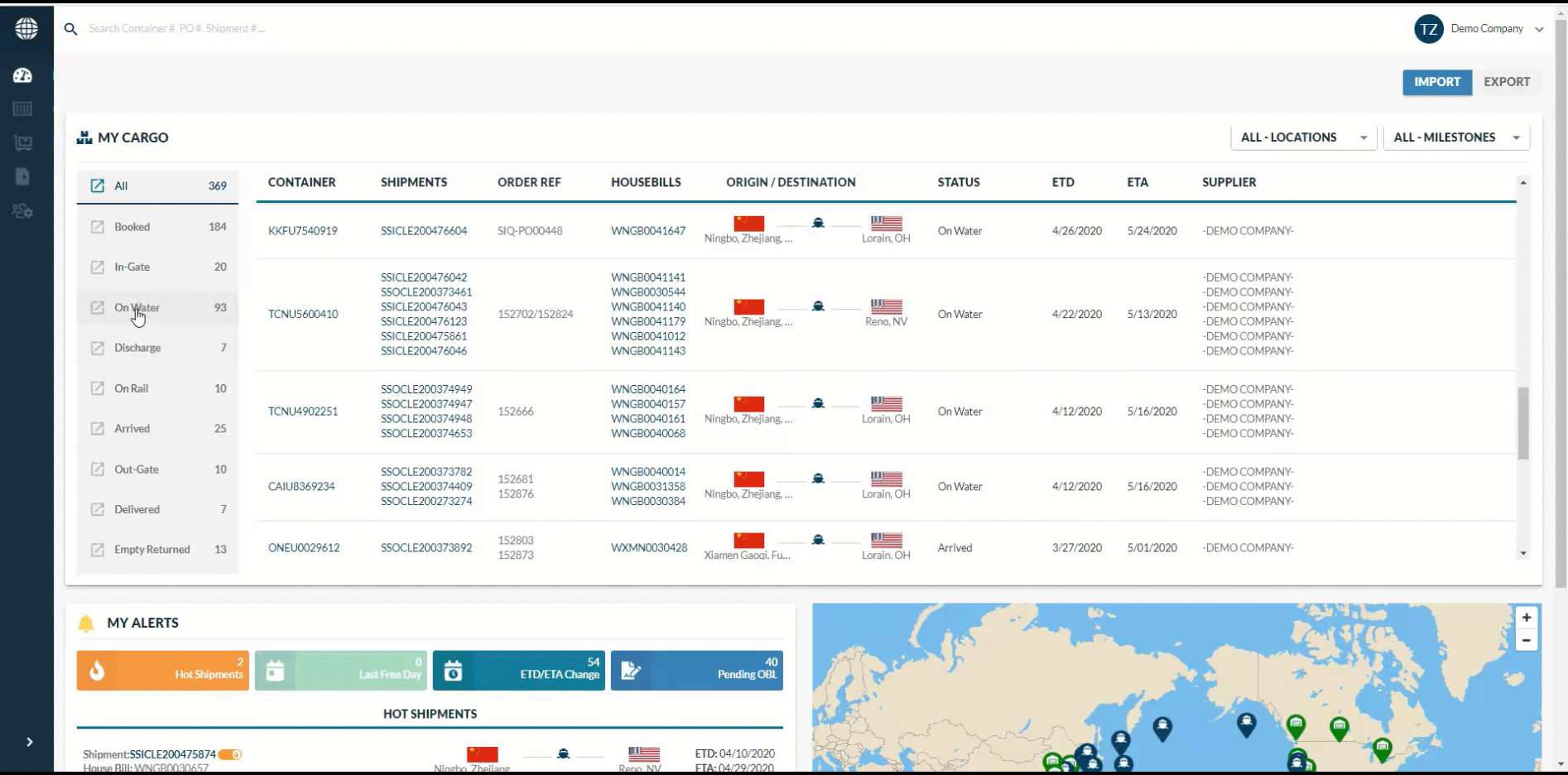This screenshot has height=775, width=1568.
Task: Click the EXPORT button
Action: click(1507, 82)
